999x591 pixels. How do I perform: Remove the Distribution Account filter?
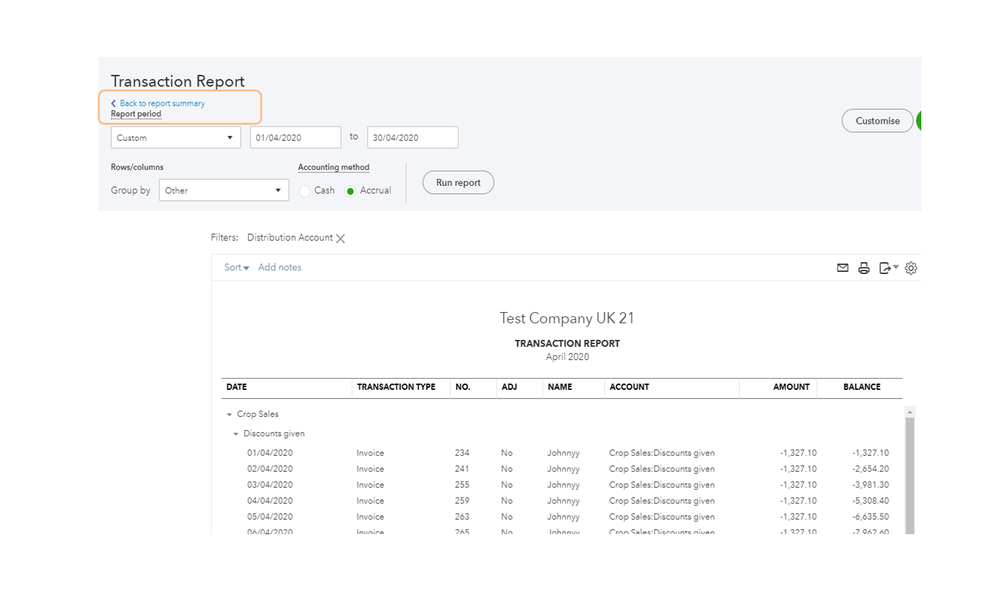(341, 239)
